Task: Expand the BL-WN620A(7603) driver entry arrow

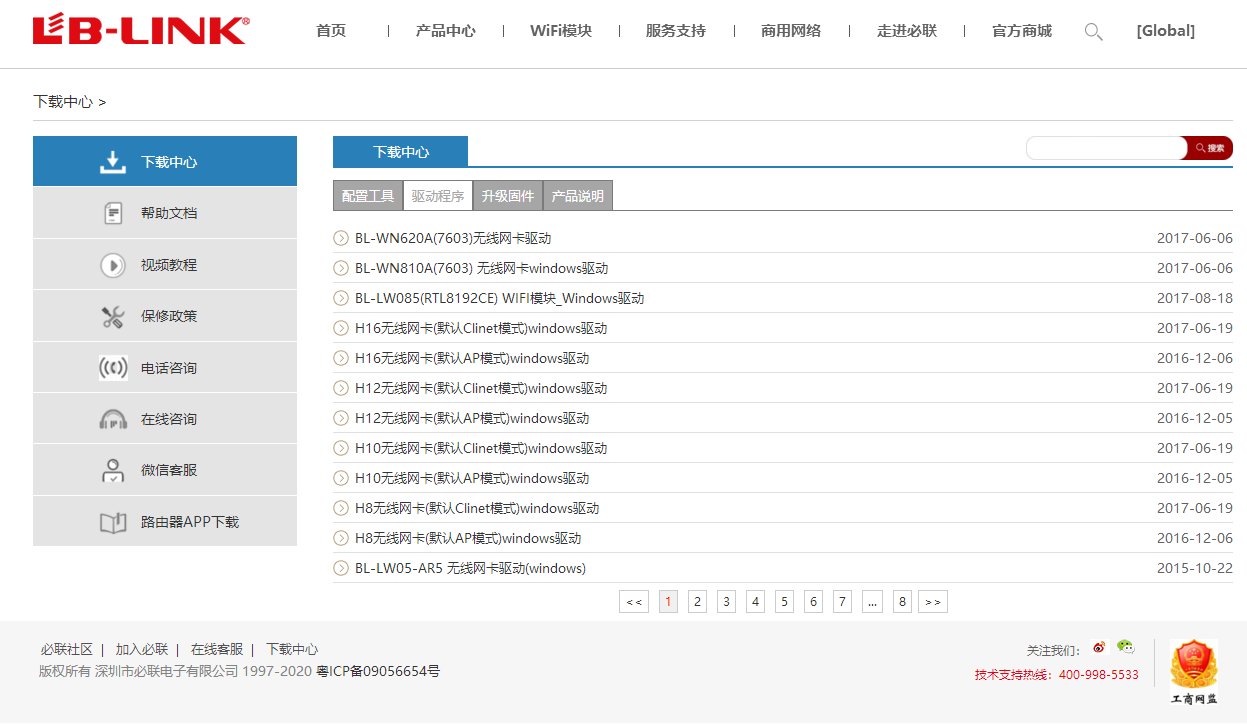Action: click(x=339, y=238)
